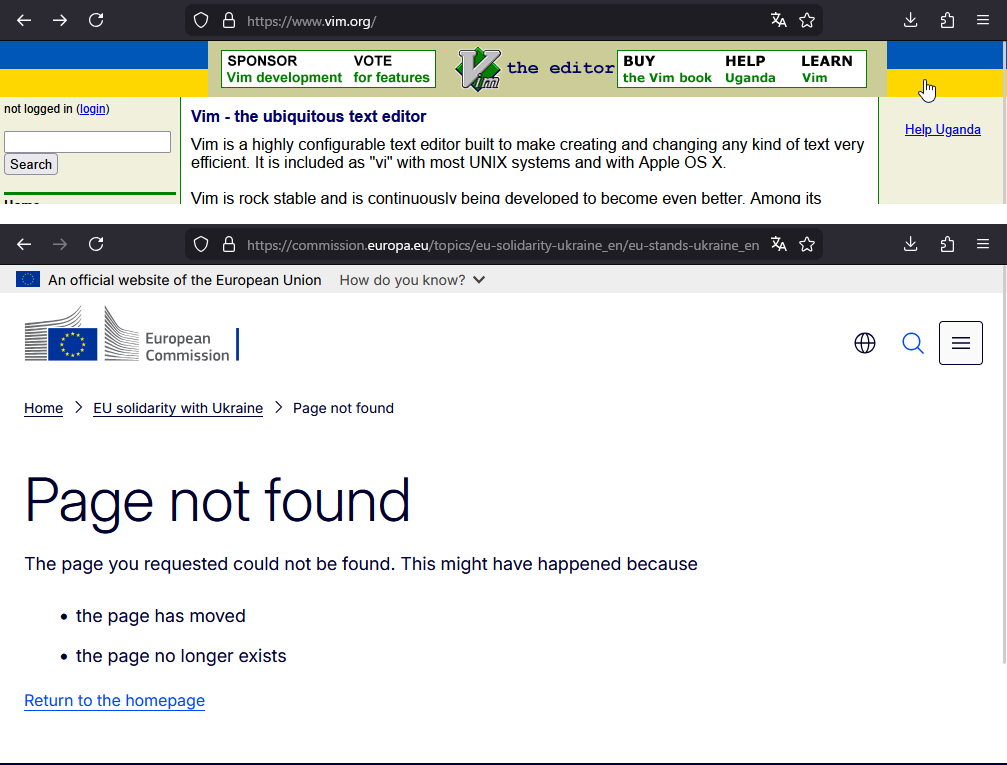Click the EU flag icon in official banner
1007x765 pixels.
tap(28, 279)
